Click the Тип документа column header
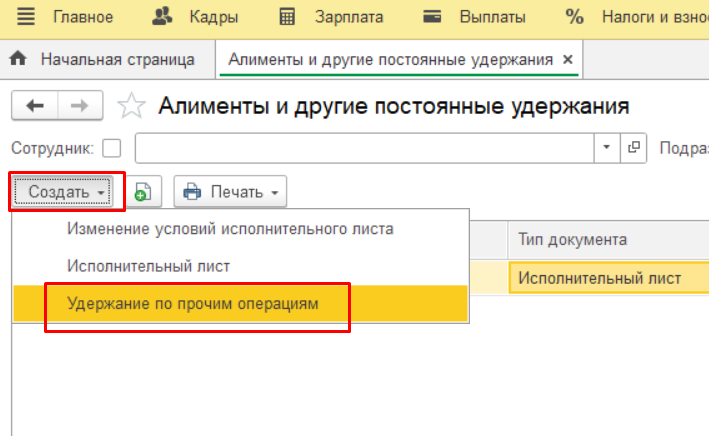 tap(573, 240)
